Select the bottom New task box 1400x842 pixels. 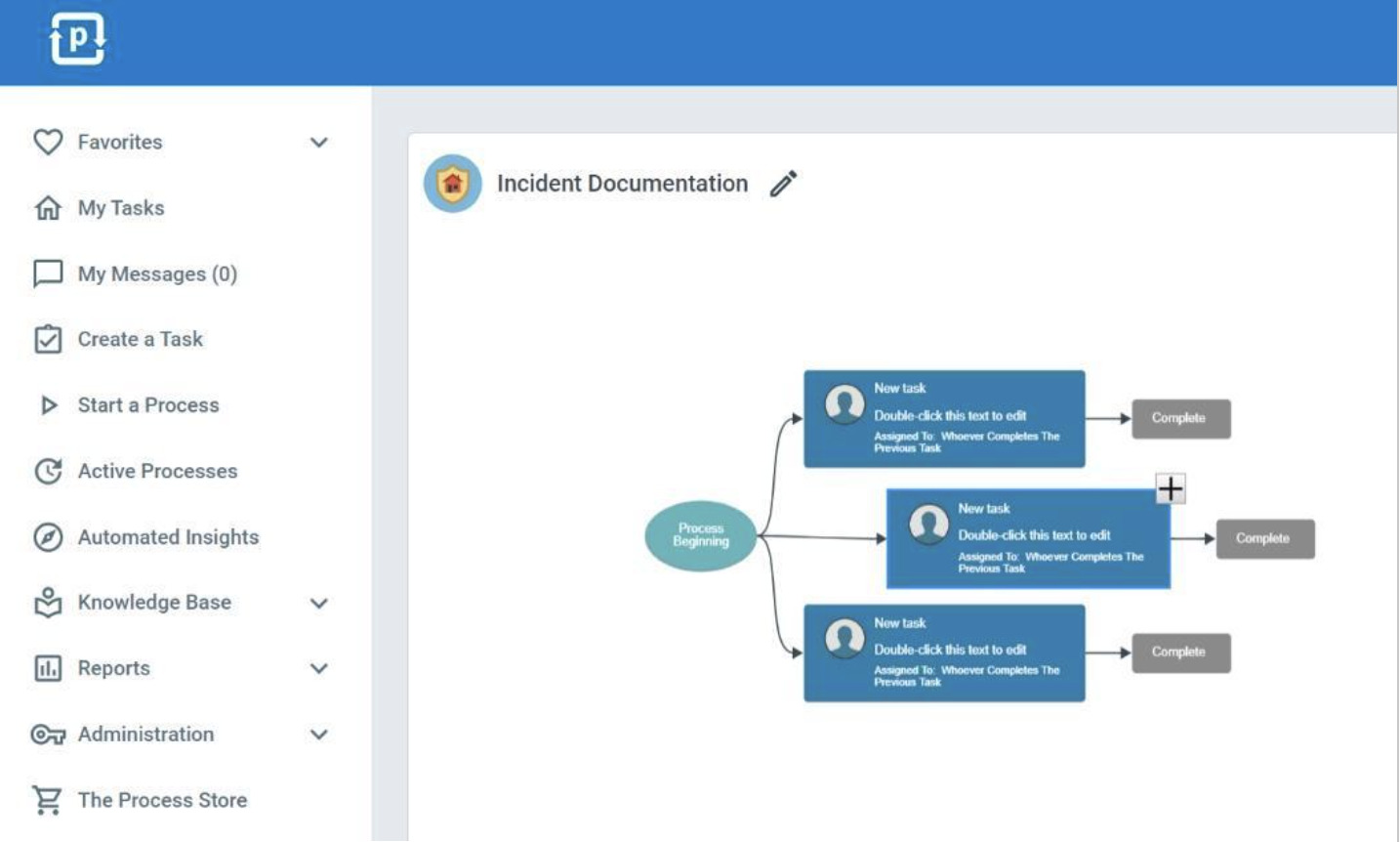(x=944, y=653)
